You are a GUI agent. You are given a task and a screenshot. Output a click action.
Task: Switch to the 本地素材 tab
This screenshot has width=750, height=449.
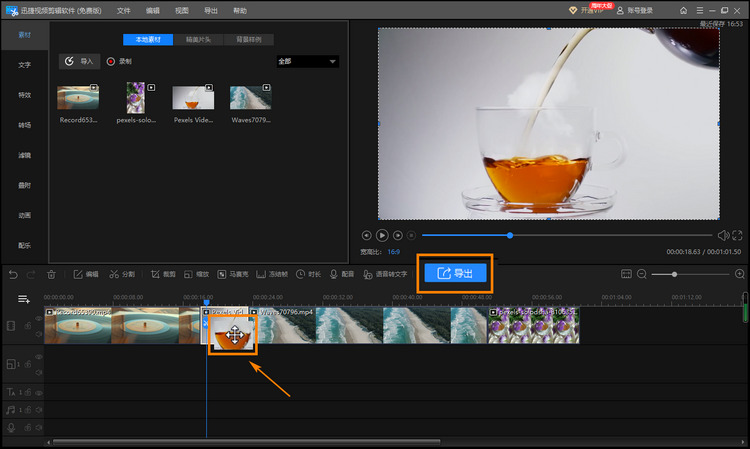[148, 40]
